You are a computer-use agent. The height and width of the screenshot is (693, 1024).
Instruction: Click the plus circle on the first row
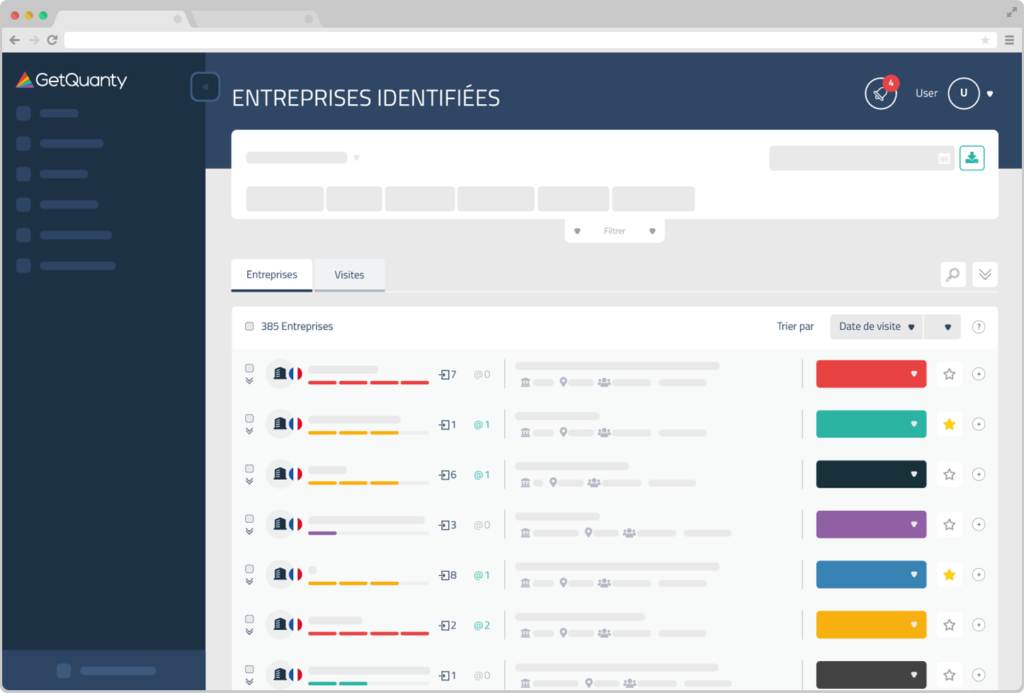pos(979,374)
